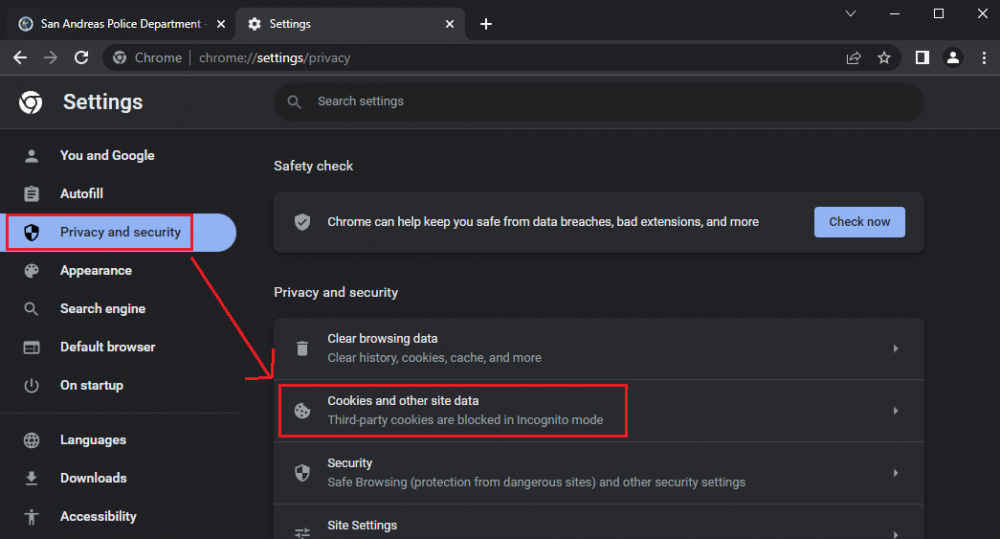Click the share page icon in address bar
This screenshot has height=539, width=1000.
pos(853,58)
